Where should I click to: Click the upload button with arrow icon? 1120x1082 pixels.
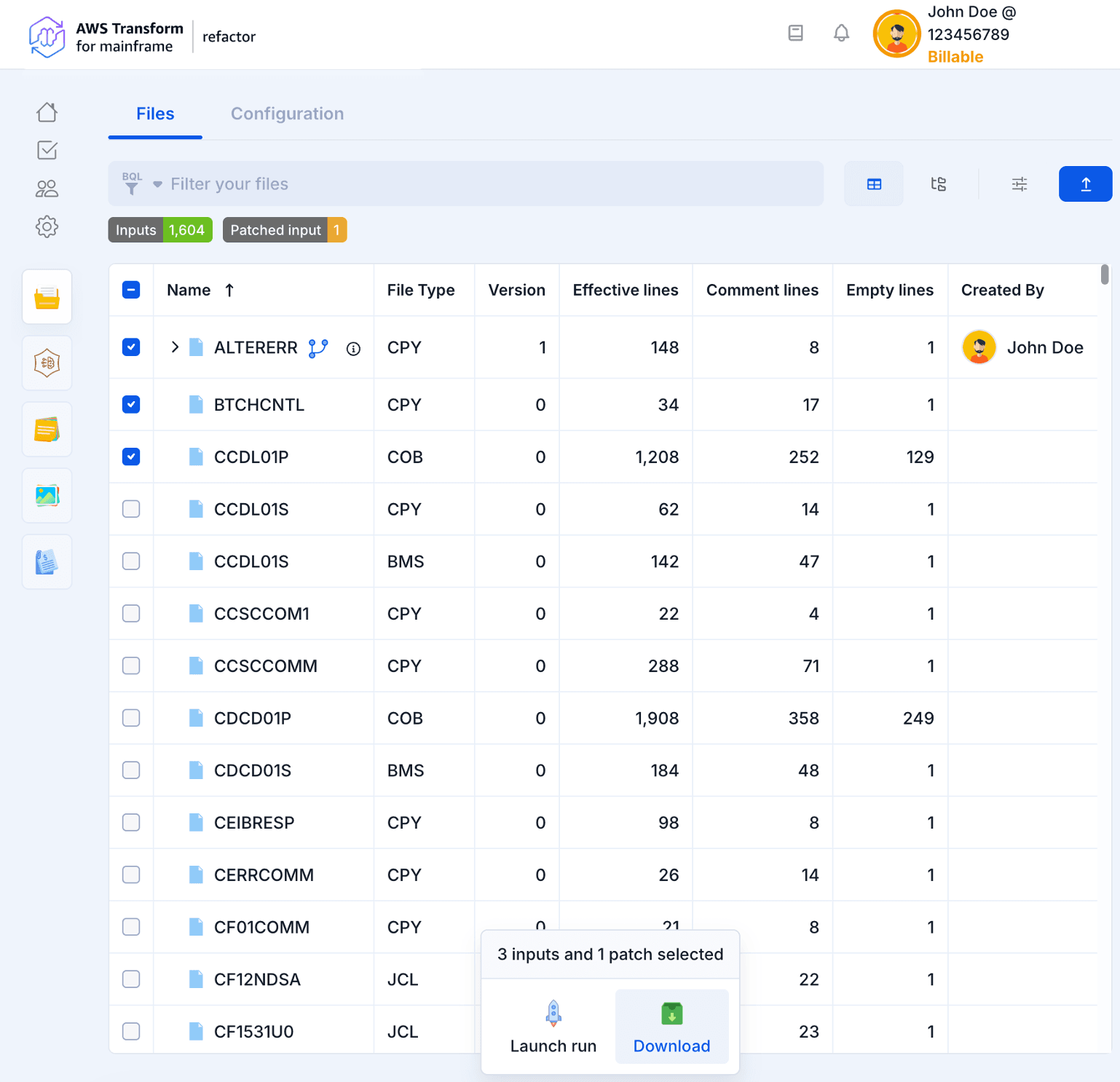click(1085, 184)
